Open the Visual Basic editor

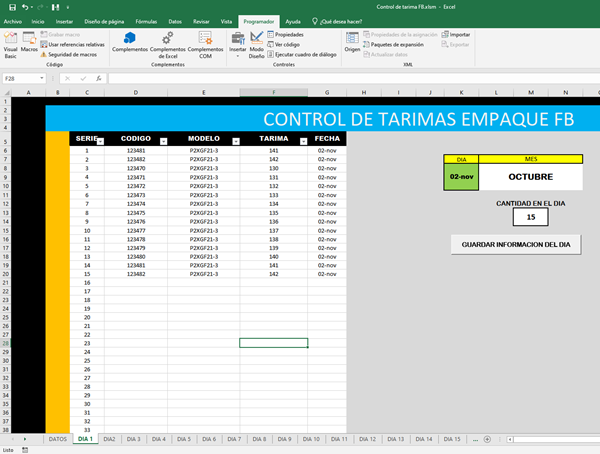(10, 45)
